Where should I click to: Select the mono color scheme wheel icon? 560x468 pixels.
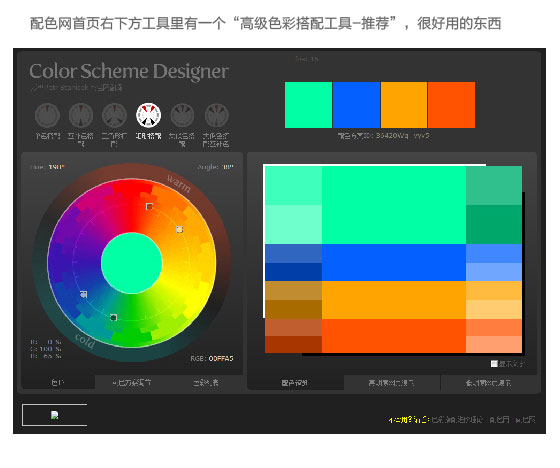pos(47,115)
